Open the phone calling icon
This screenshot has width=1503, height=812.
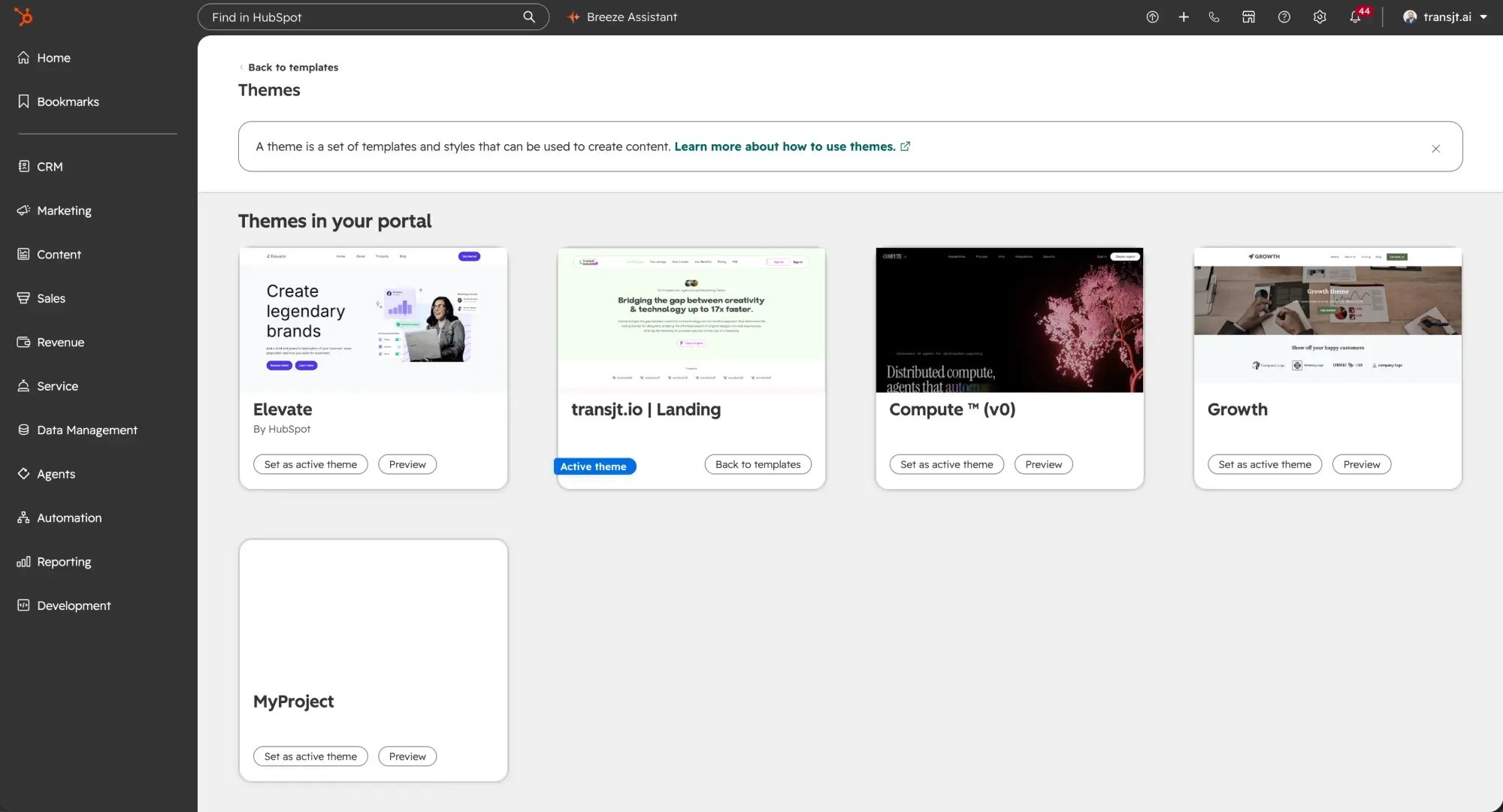pos(1214,17)
